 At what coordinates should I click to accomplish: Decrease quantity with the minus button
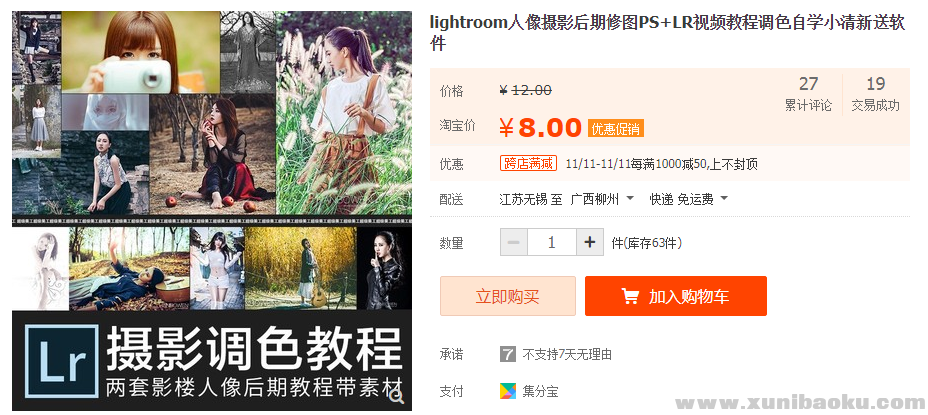(x=514, y=242)
